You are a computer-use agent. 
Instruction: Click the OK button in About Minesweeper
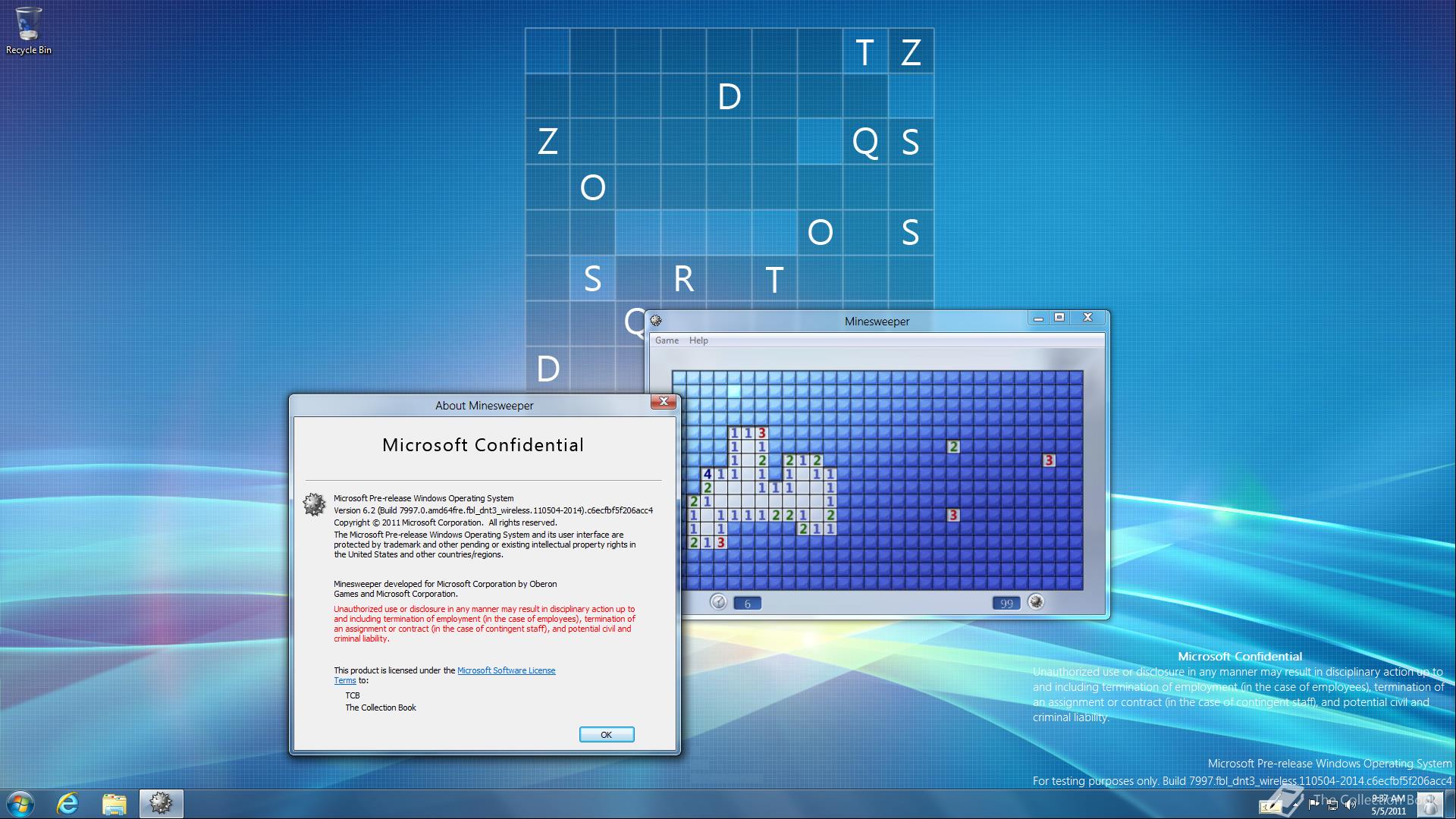tap(607, 734)
